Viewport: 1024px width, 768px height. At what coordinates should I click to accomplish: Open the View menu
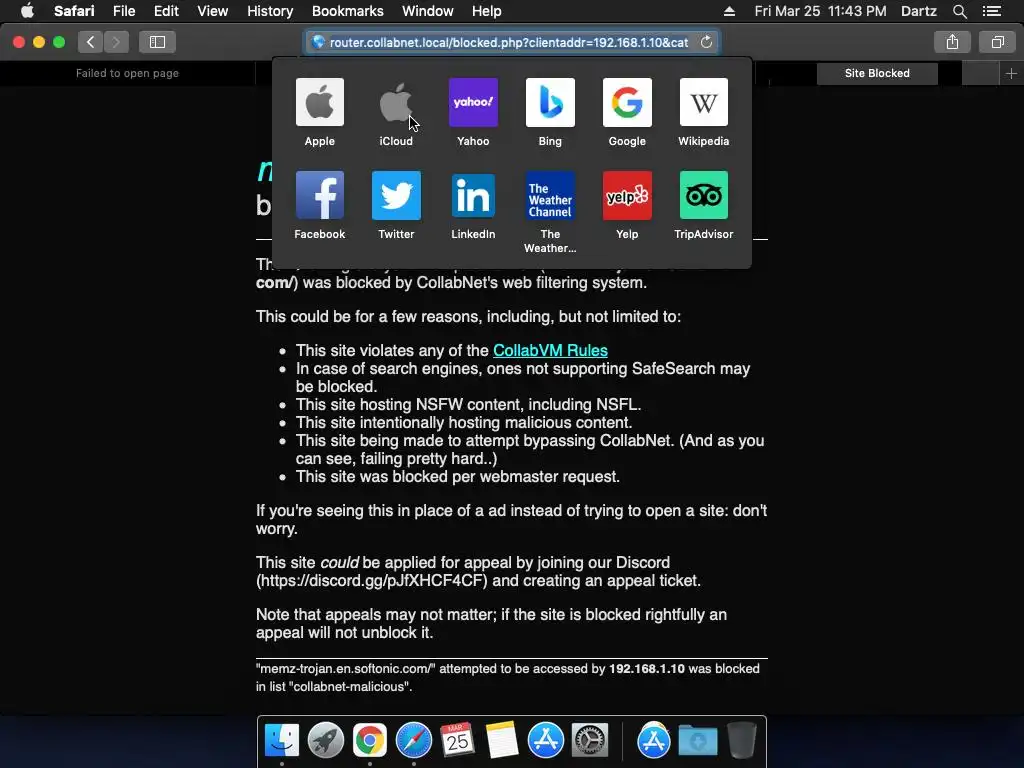212,11
